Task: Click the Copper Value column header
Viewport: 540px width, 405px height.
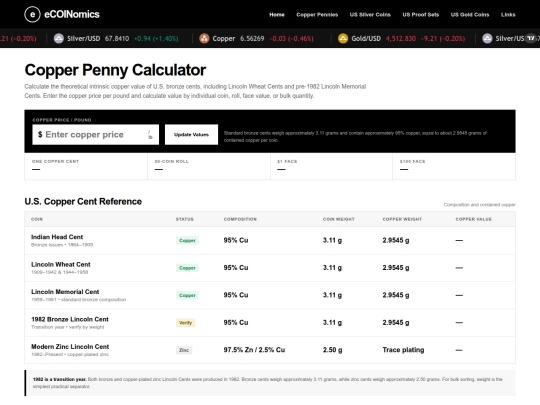Action: (474, 219)
